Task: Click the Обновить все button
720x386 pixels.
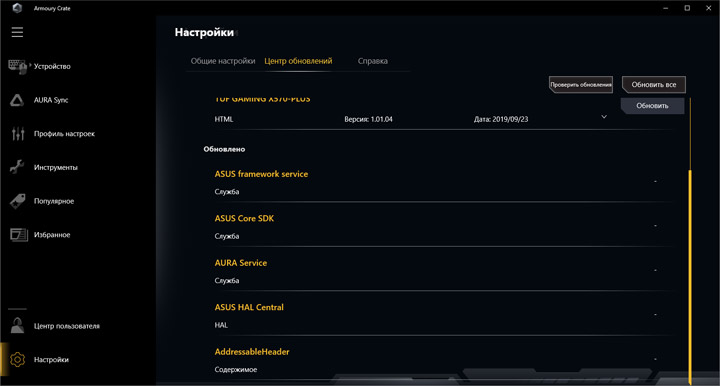Action: [x=653, y=84]
